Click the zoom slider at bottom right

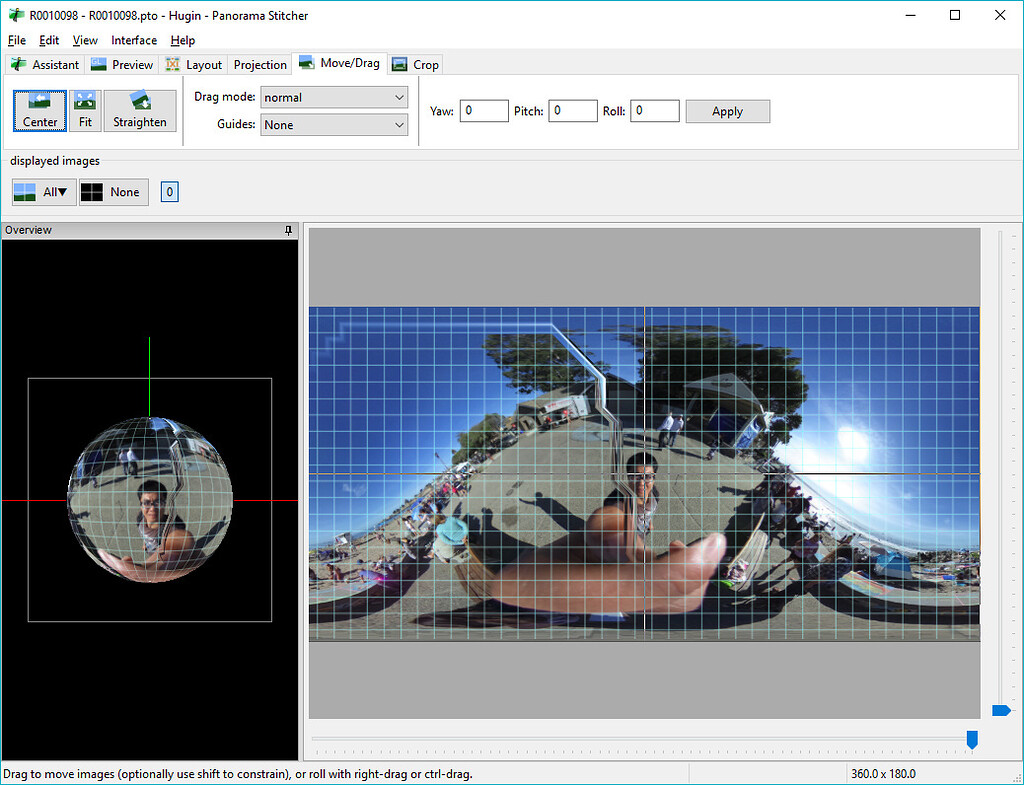pos(1002,710)
